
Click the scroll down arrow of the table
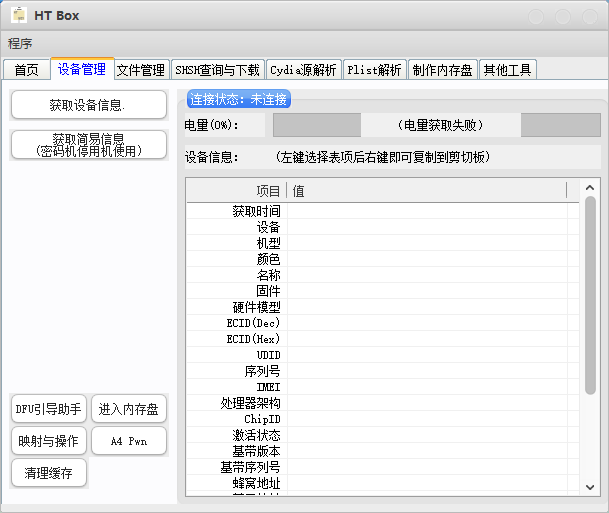pyautogui.click(x=590, y=487)
